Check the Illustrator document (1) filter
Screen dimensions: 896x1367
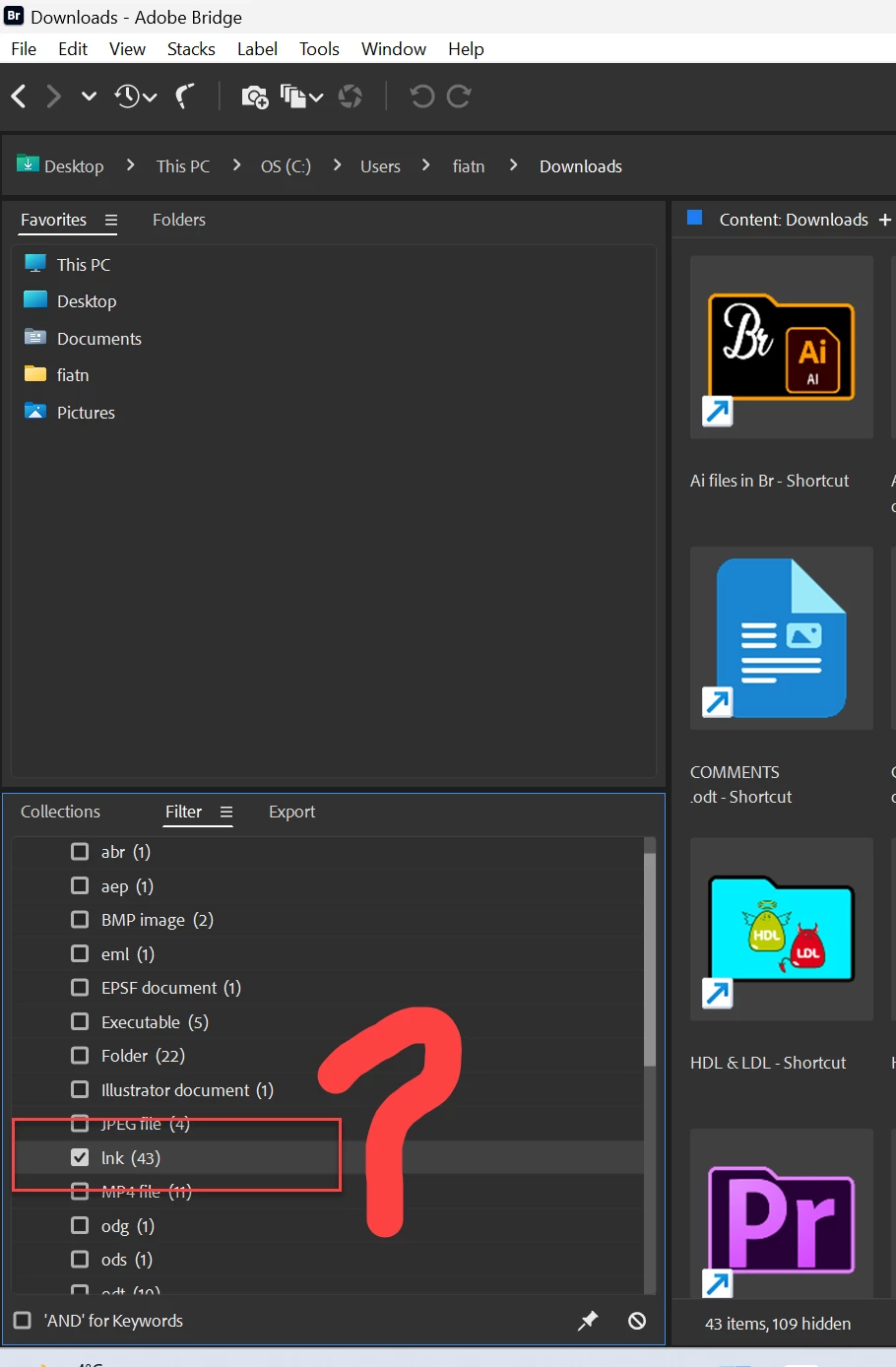[80, 1089]
